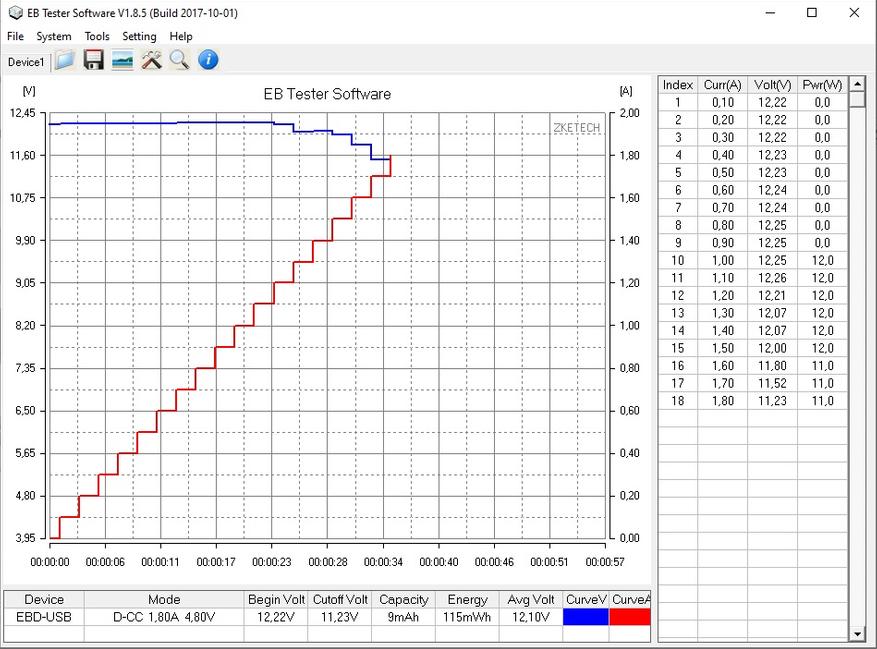Click the Cutoff Volt summary header
This screenshot has width=877, height=649.
tap(340, 599)
